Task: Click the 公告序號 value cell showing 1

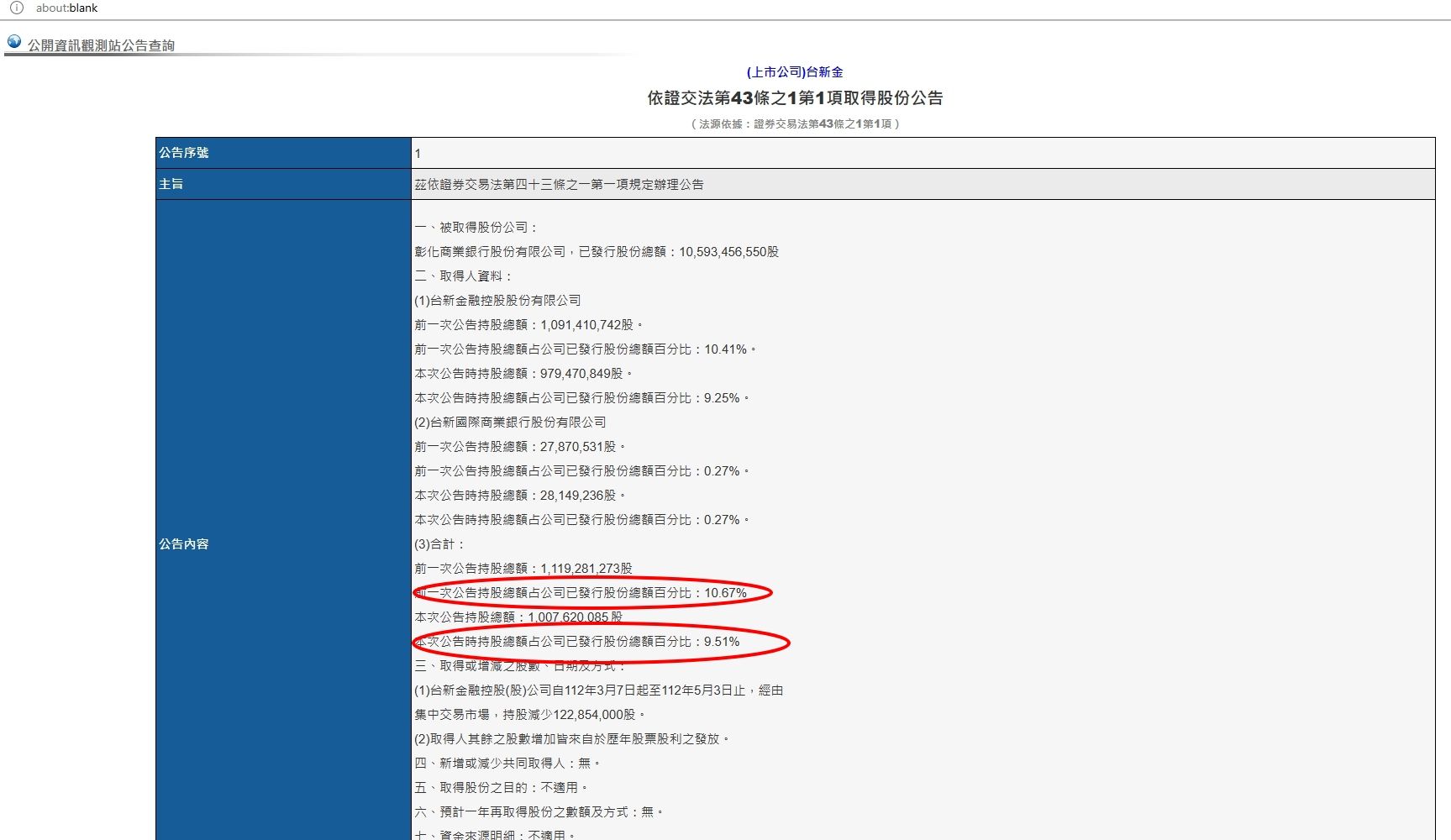Action: tap(923, 153)
